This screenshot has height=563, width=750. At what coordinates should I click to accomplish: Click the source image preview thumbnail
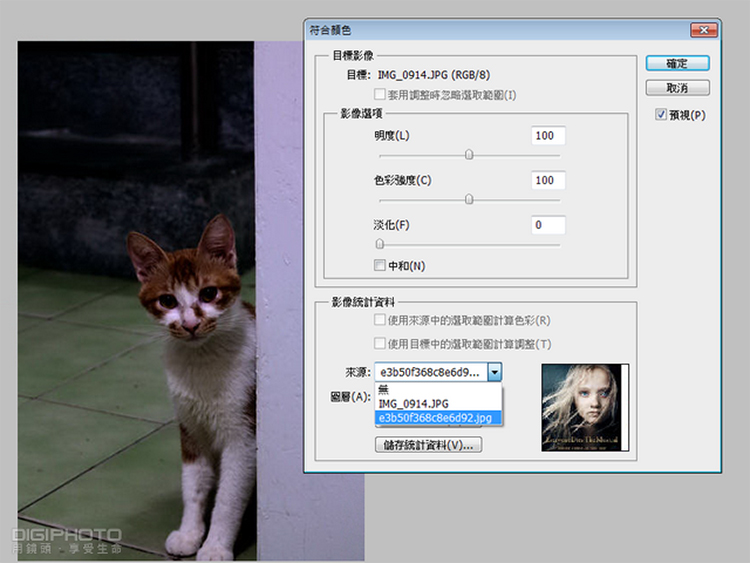point(585,407)
